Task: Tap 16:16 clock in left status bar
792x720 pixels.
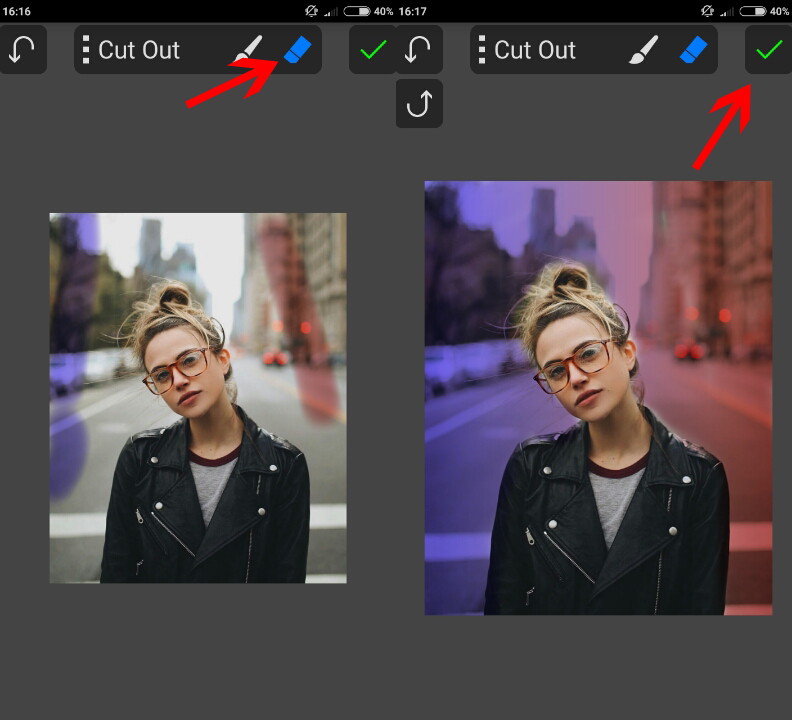Action: tap(17, 11)
